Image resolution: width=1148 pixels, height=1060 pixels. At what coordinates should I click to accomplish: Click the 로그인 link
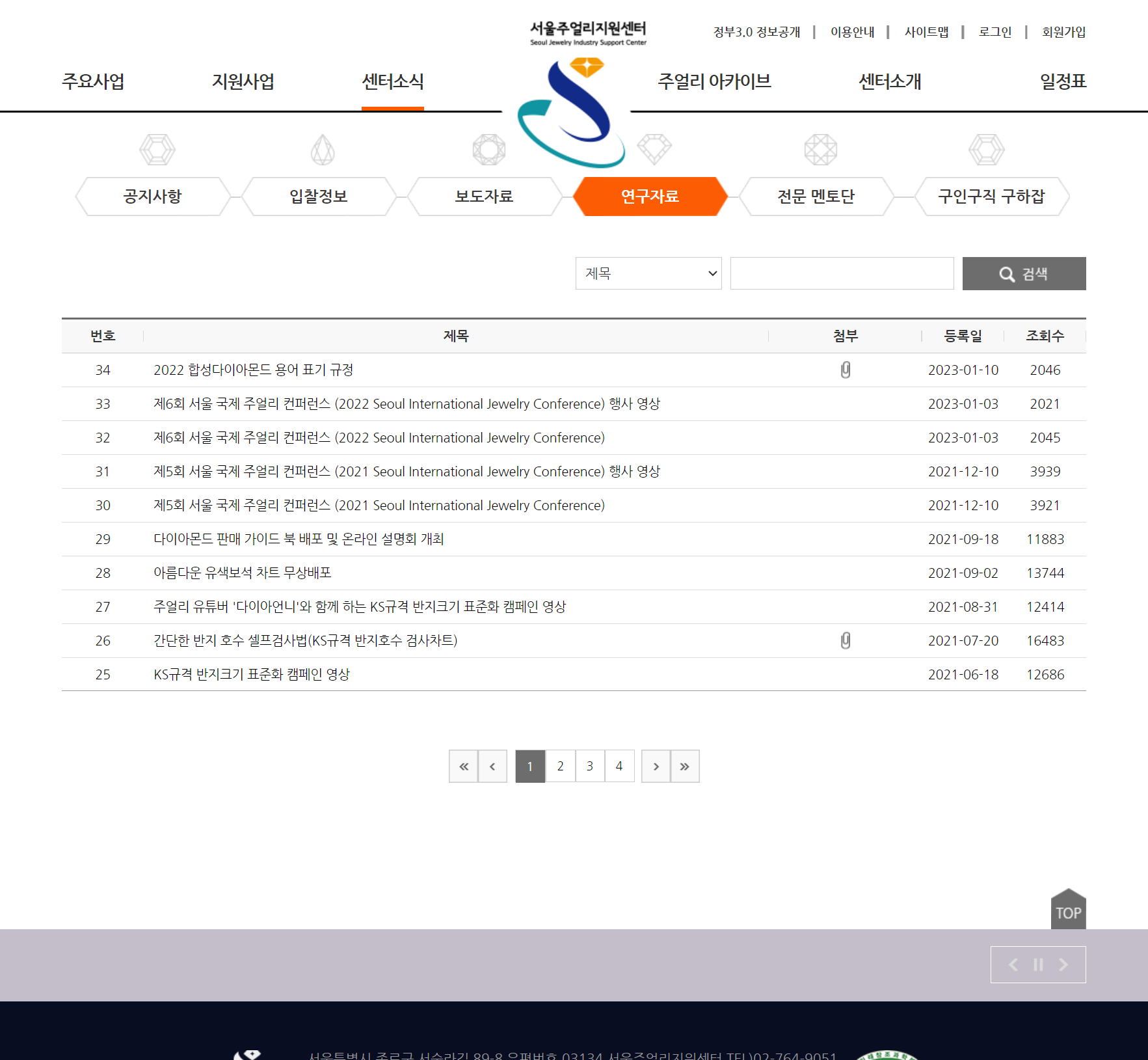click(x=994, y=32)
